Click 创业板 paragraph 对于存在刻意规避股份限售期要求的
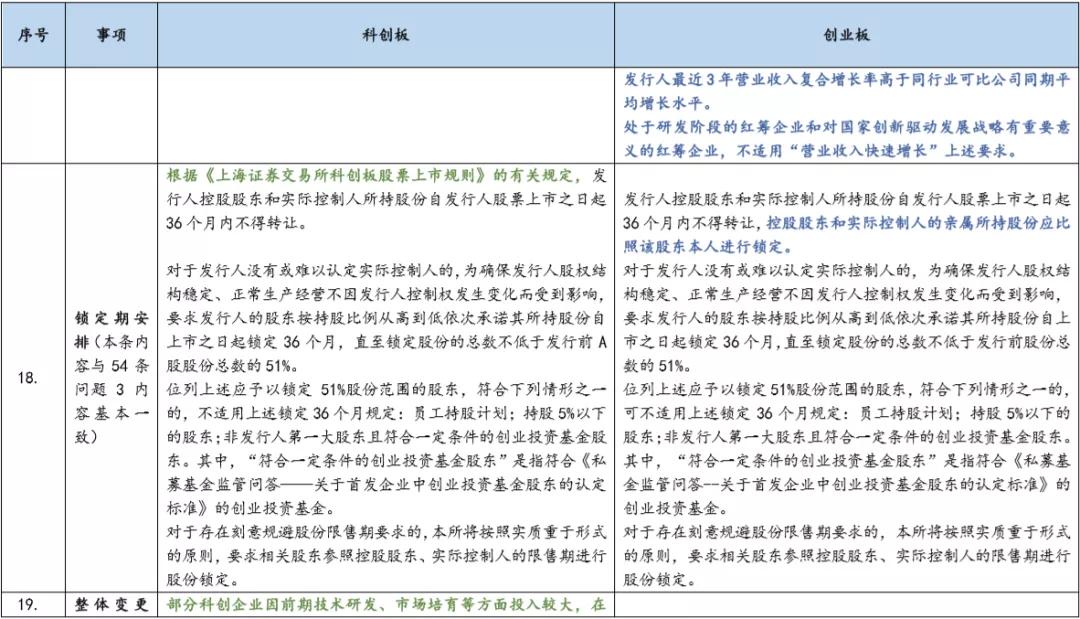Screen dimensions: 1080x619 pos(847,556)
